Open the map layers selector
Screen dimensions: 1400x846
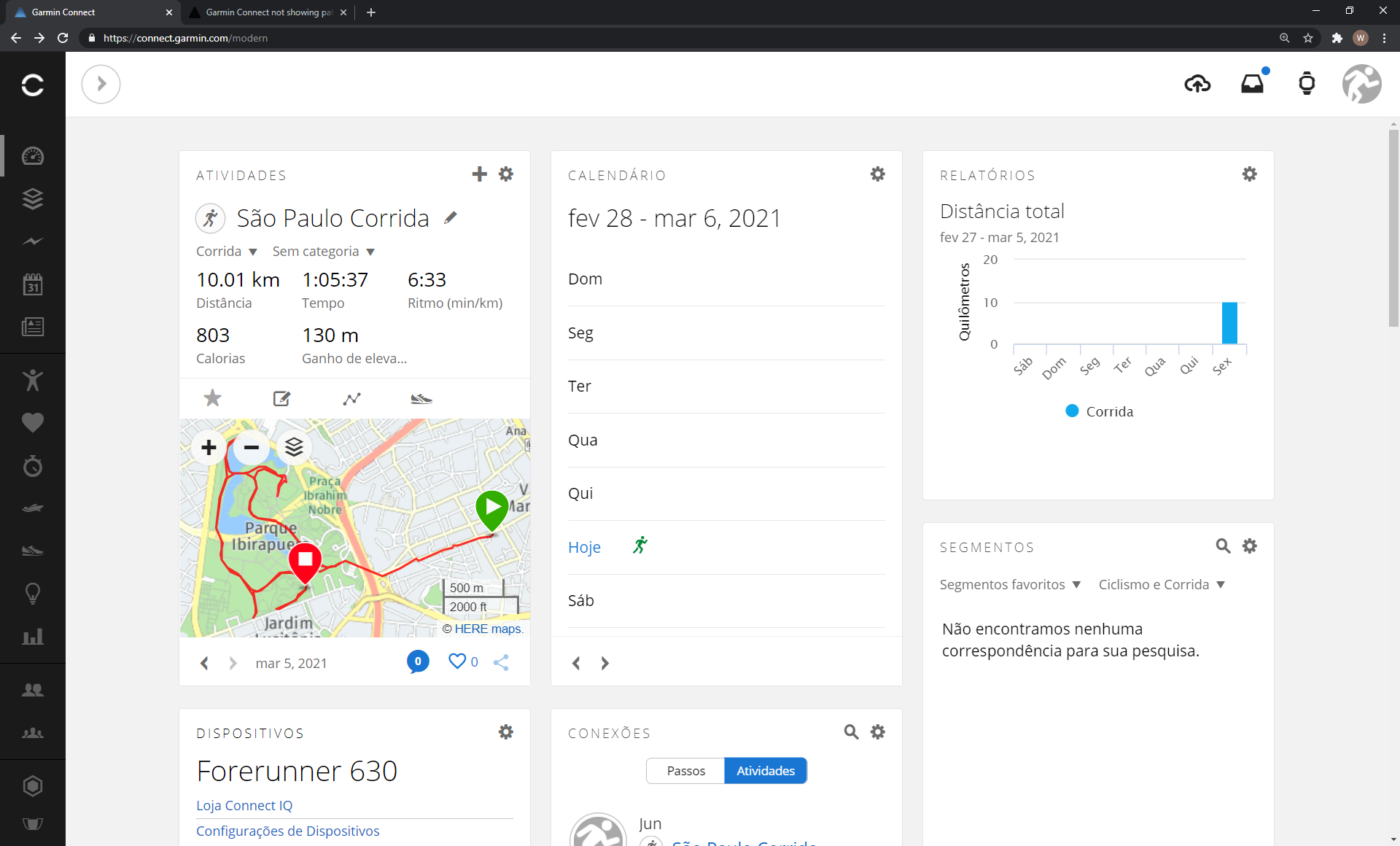[294, 447]
